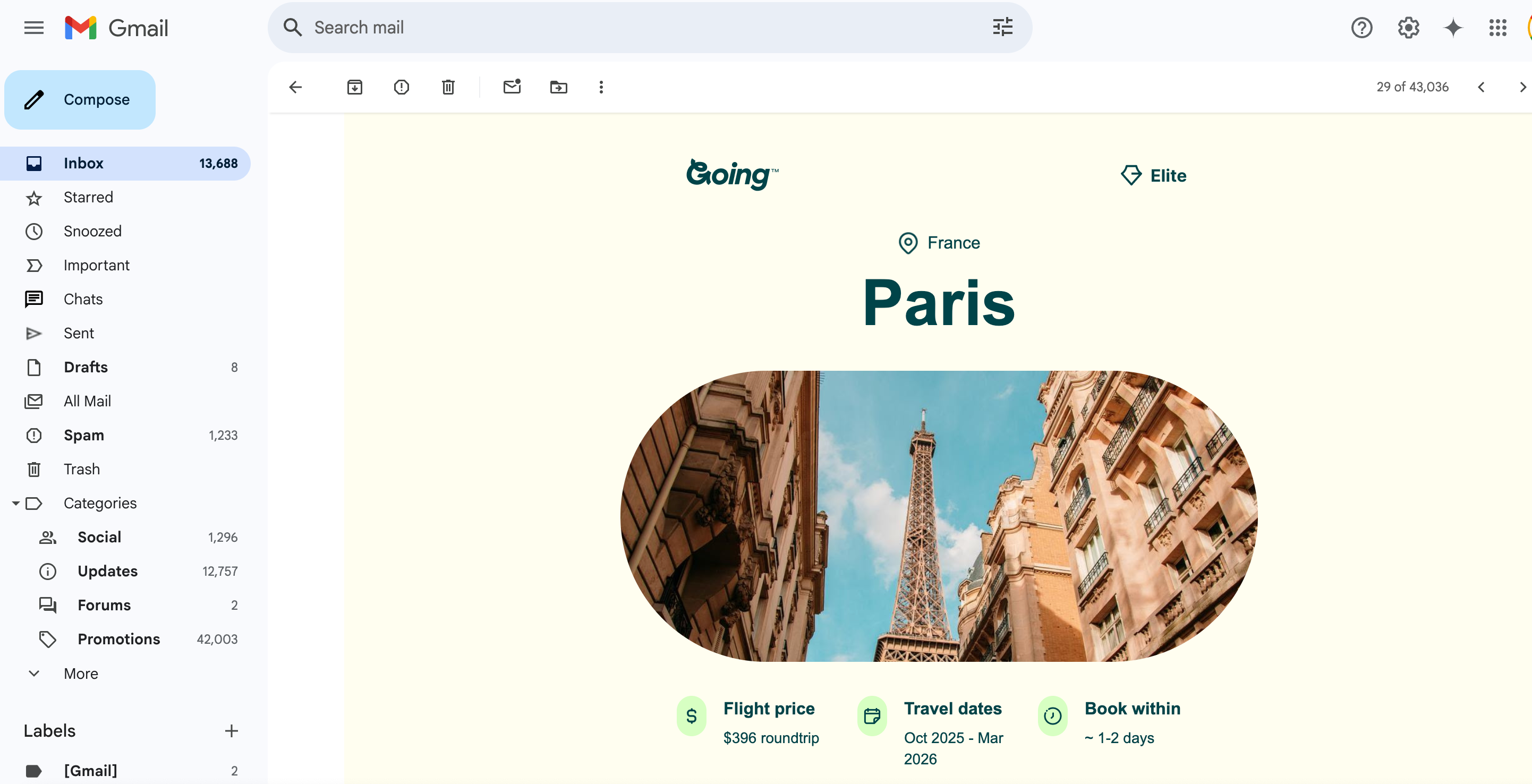Image resolution: width=1532 pixels, height=784 pixels.
Task: Delete the open email
Action: [x=448, y=88]
